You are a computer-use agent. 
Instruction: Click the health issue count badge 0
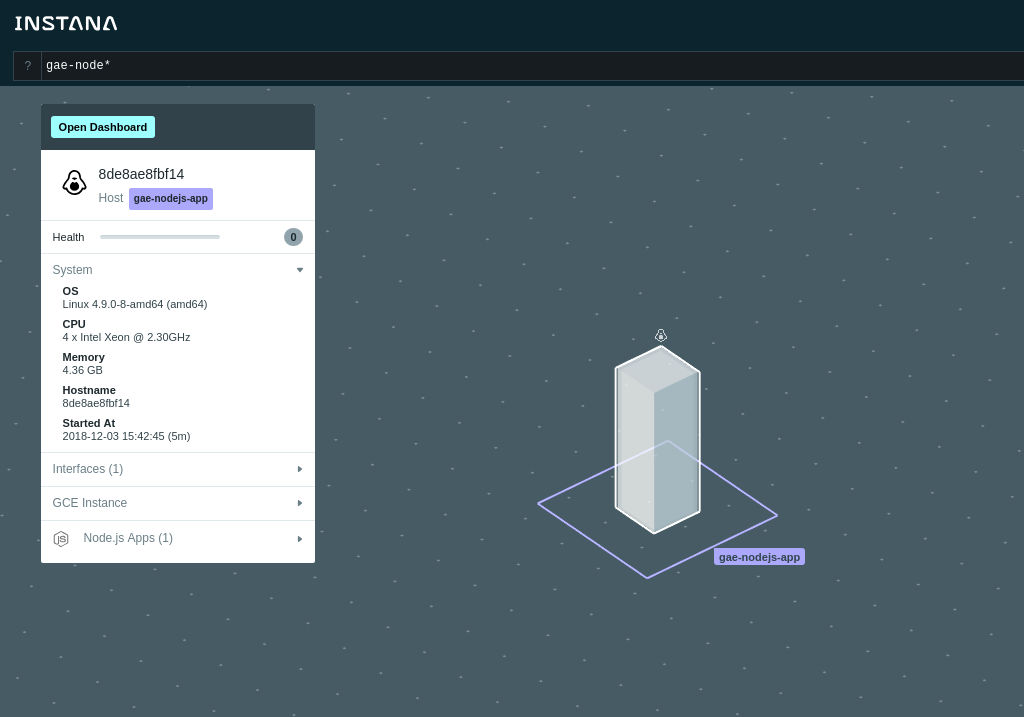[293, 237]
